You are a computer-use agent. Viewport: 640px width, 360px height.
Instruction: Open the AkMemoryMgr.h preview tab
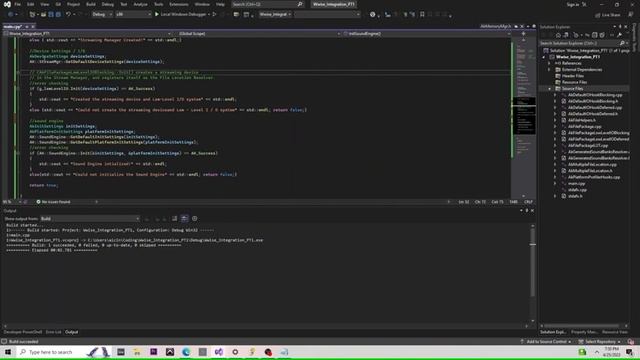495,27
